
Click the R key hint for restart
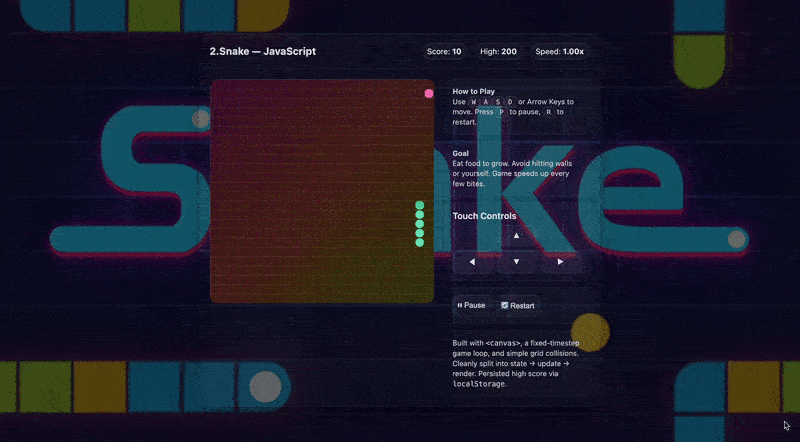pyautogui.click(x=548, y=112)
